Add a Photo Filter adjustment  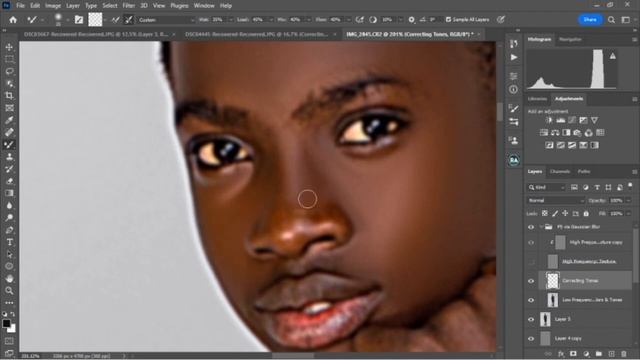pos(577,133)
